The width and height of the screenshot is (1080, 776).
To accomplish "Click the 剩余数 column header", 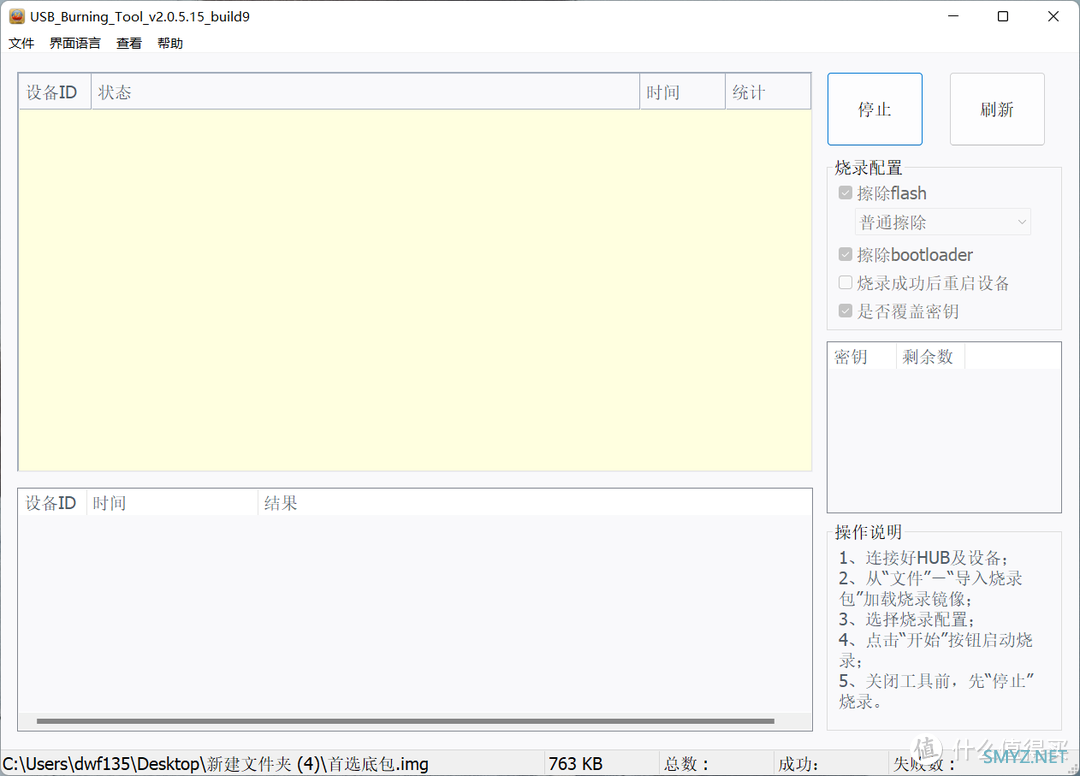I will [930, 356].
